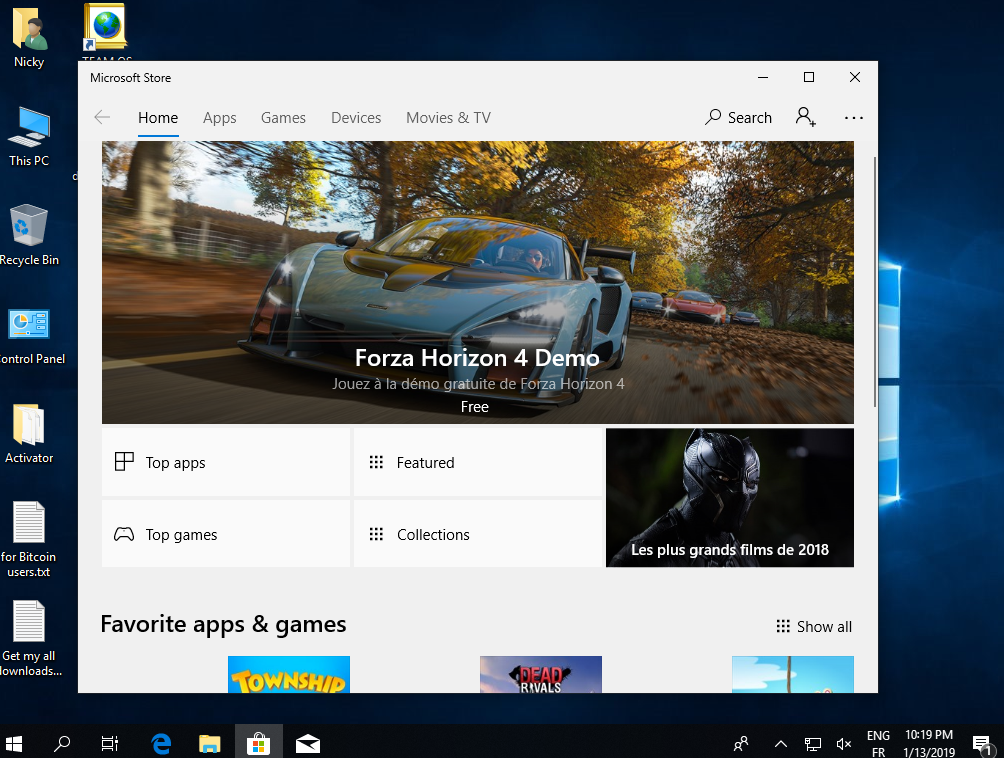
Task: Click the Favorite apps & games heading
Action: (223, 624)
